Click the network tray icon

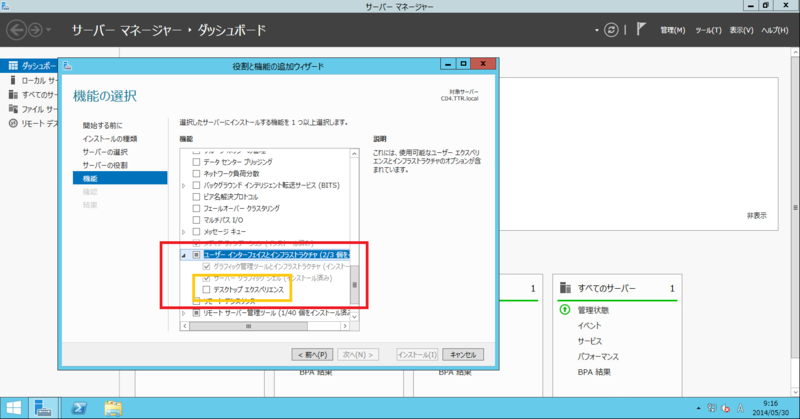point(712,408)
